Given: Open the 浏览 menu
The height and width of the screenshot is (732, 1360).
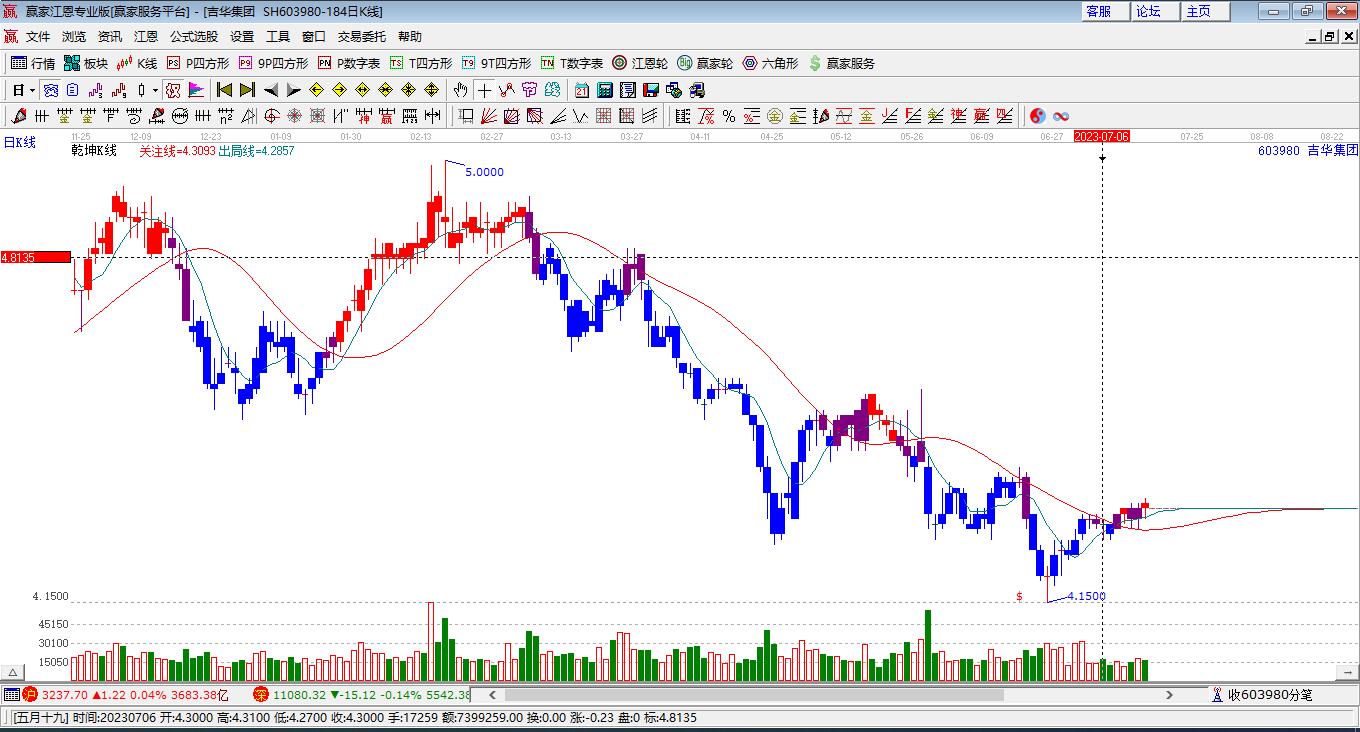Looking at the screenshot, I should click(x=74, y=36).
